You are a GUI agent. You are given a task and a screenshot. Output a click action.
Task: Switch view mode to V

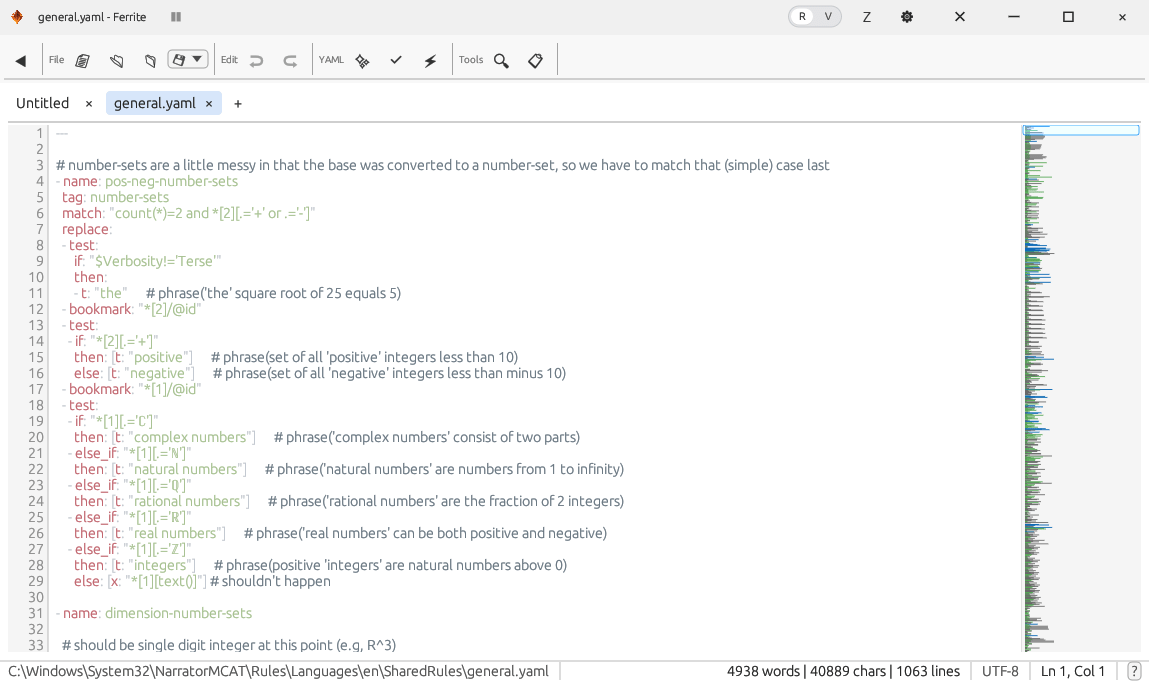coord(828,17)
